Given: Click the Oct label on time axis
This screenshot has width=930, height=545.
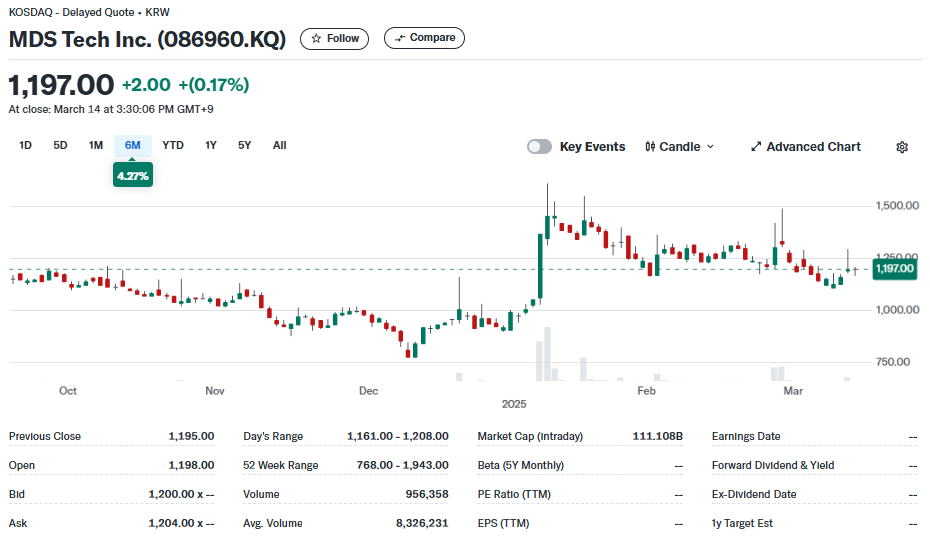Looking at the screenshot, I should (68, 391).
